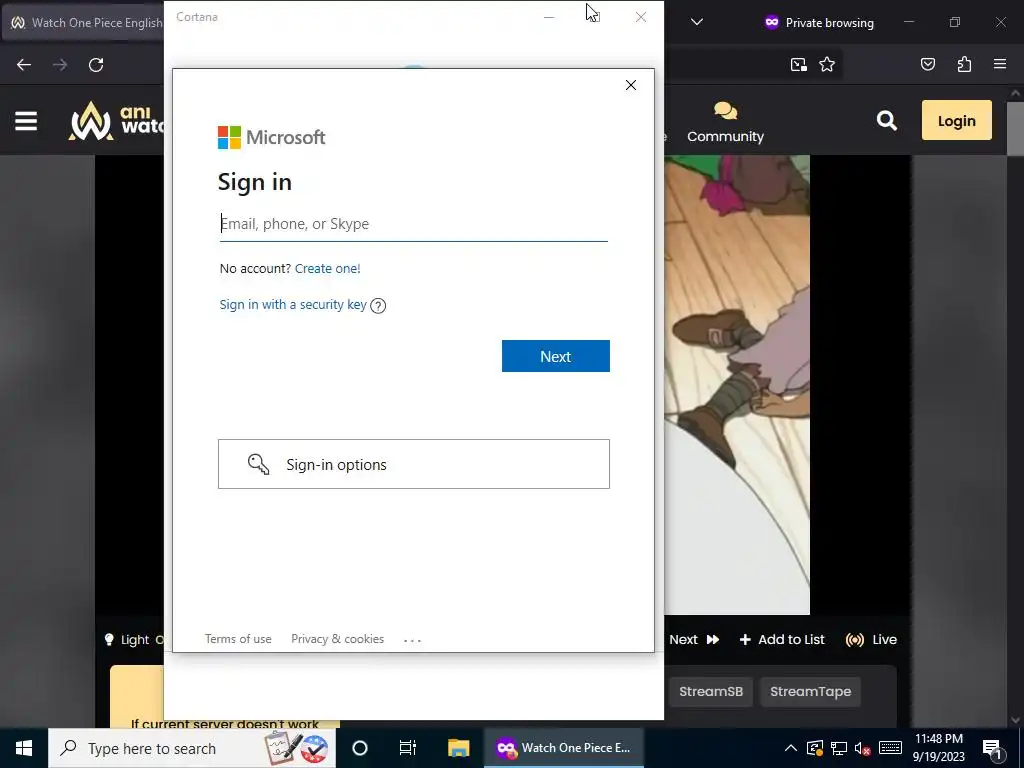Restore down the Firefox window
Viewport: 1024px width, 768px height.
click(955, 22)
